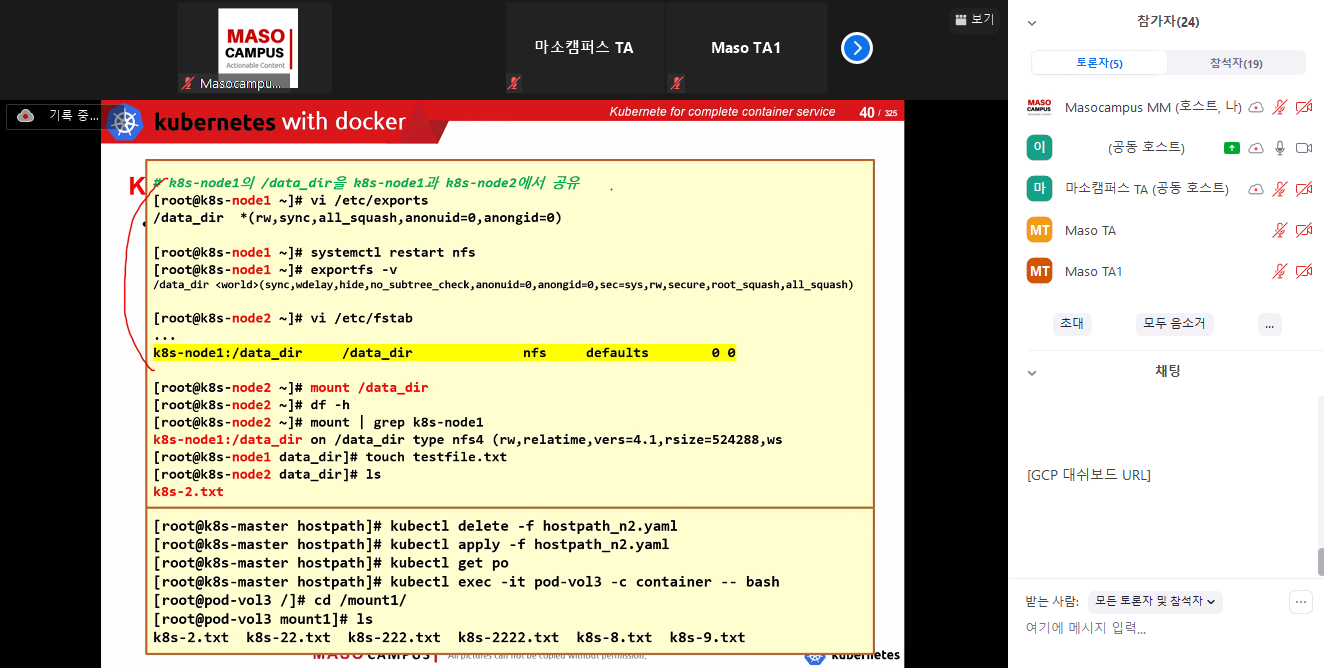Collapse the 참가자 participants panel chevron
Screen dimensions: 1324x668
[x=1032, y=22]
